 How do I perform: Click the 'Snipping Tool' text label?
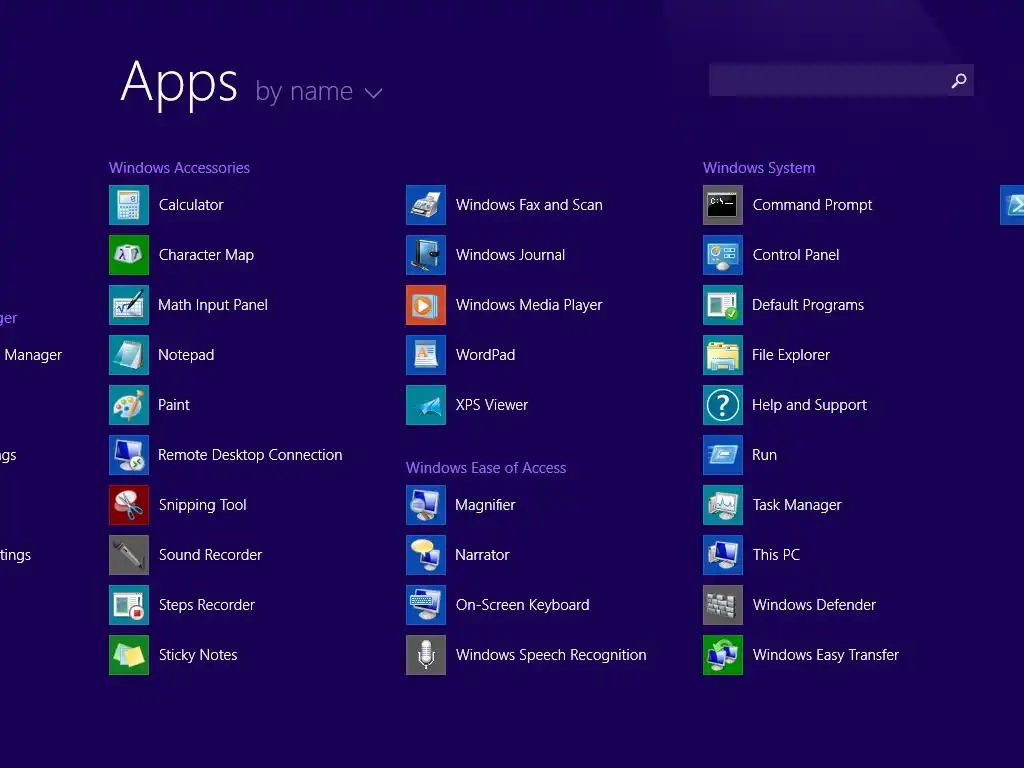coord(203,505)
